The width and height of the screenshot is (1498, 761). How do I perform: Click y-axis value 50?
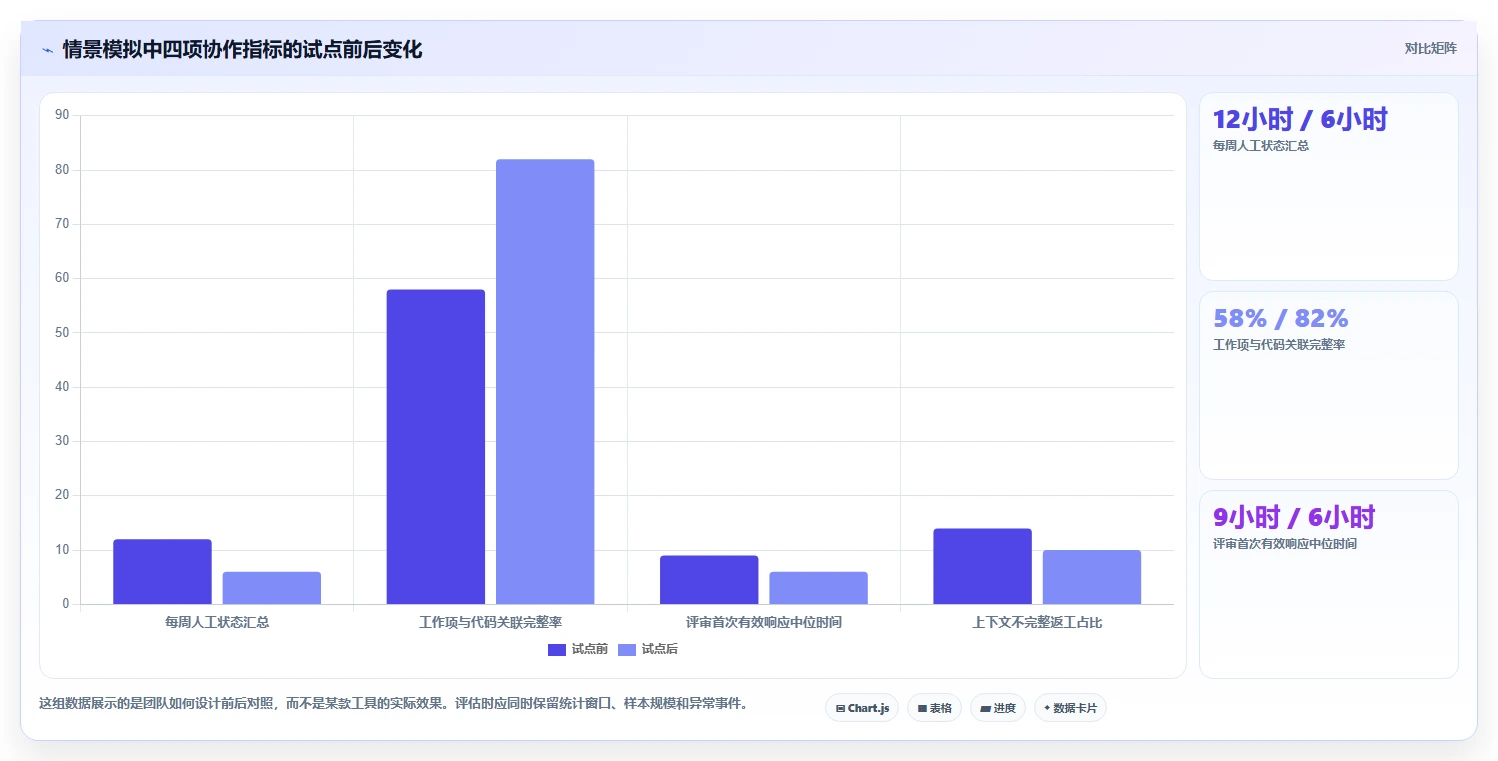click(x=62, y=332)
